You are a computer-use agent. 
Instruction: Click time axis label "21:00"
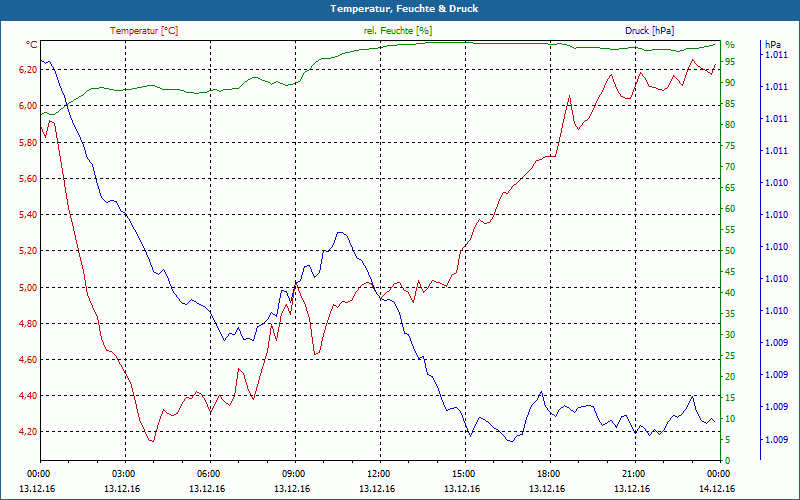(632, 474)
